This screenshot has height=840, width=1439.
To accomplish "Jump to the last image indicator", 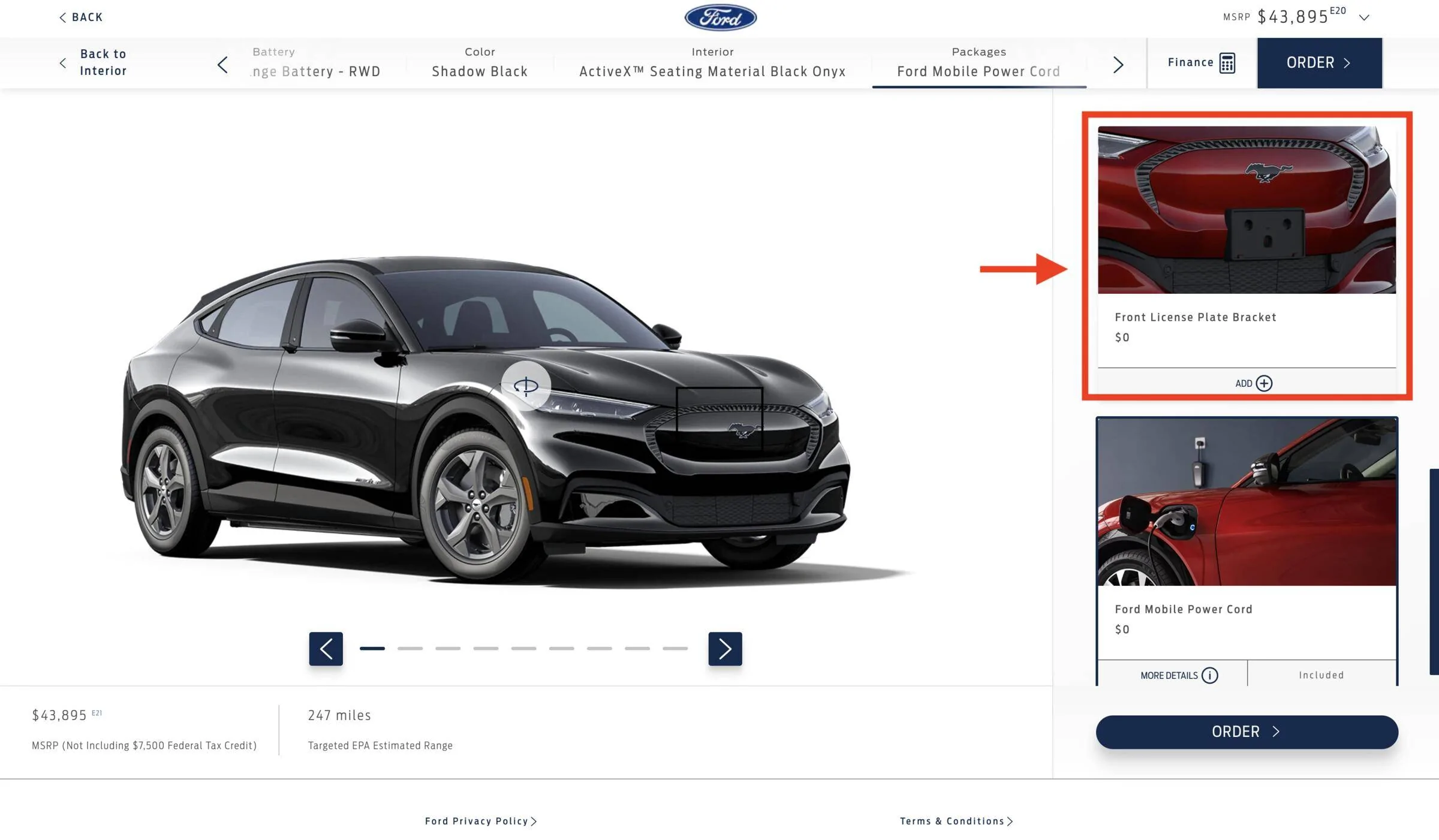I will click(675, 648).
